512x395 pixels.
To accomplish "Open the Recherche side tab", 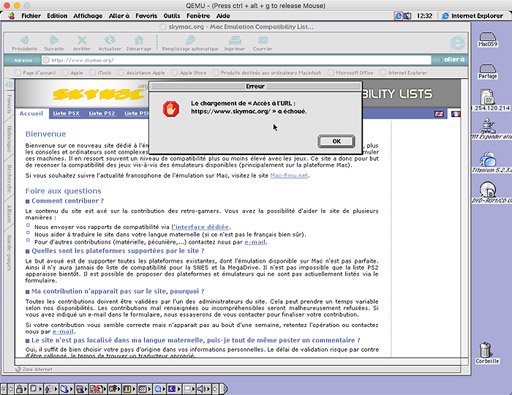I will coord(9,179).
